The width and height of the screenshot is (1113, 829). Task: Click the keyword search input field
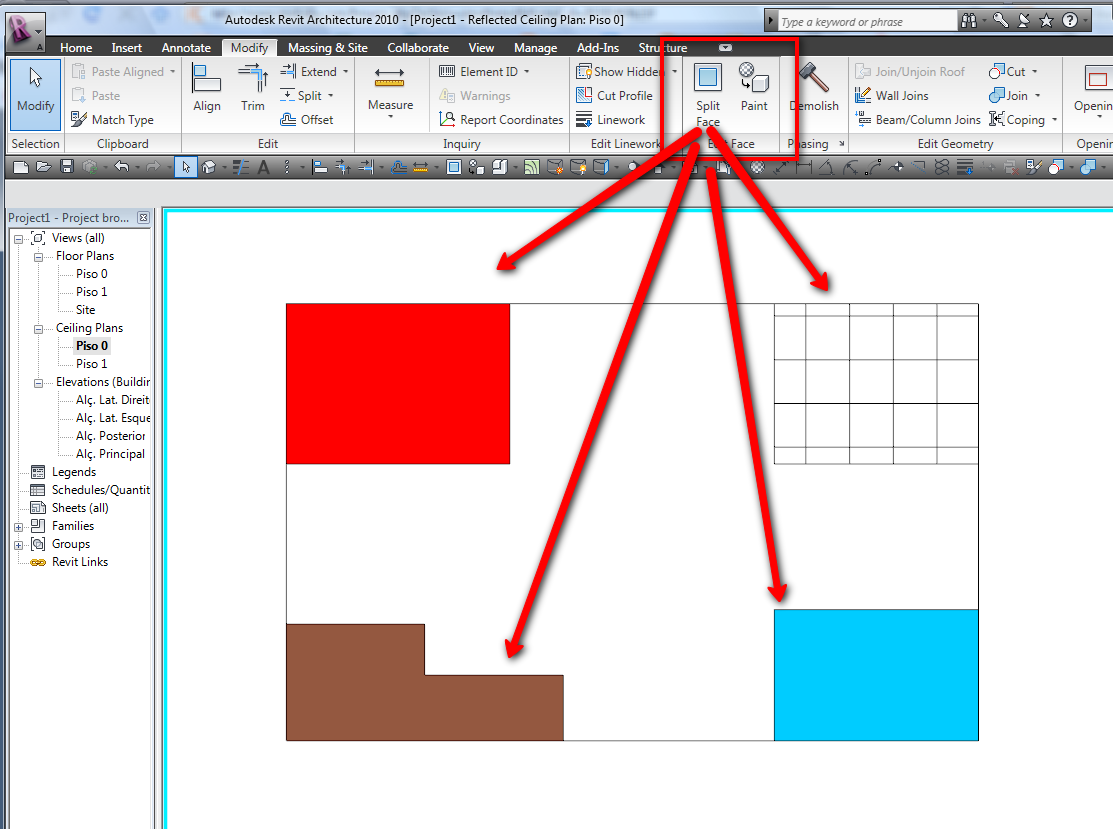[867, 21]
